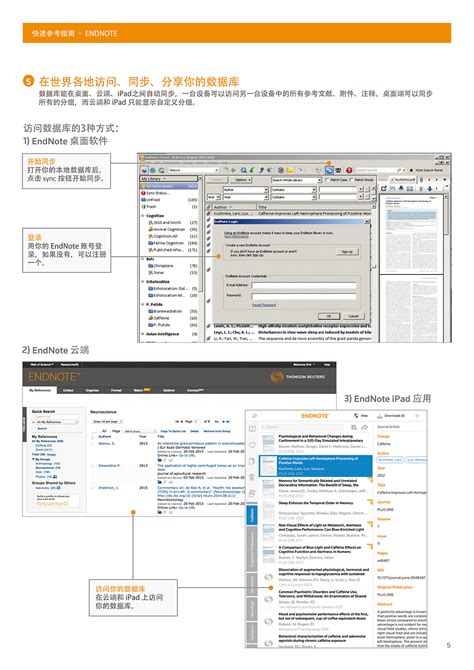The height and width of the screenshot is (670, 474).
Task: Collapse the Cognition group set
Action: tap(143, 216)
